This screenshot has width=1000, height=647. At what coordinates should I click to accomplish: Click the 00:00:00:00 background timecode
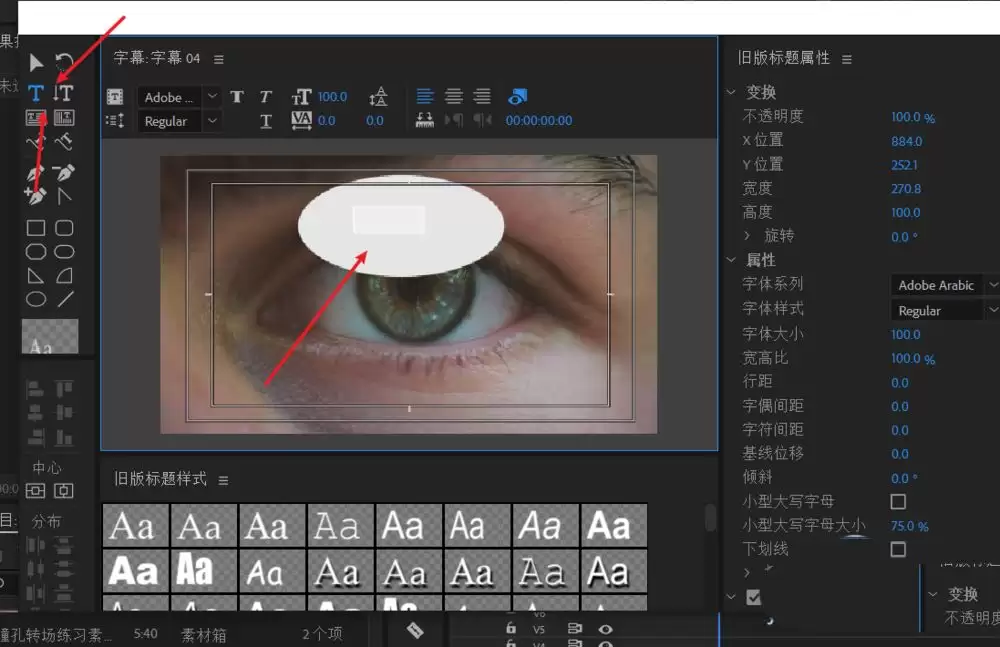(539, 121)
